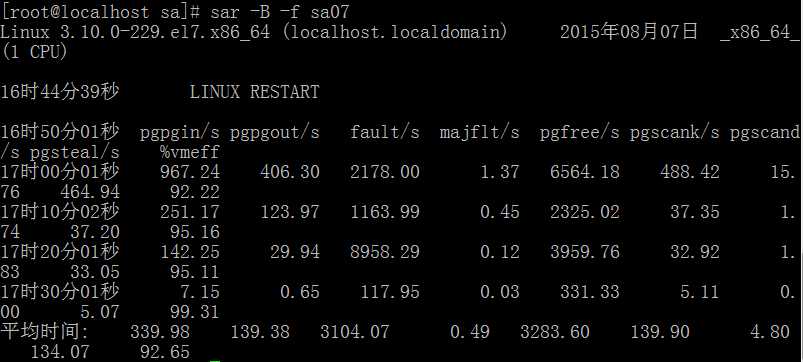The image size is (803, 362).
Task: Click the pgsteal value '37.20'
Action: coord(95,232)
